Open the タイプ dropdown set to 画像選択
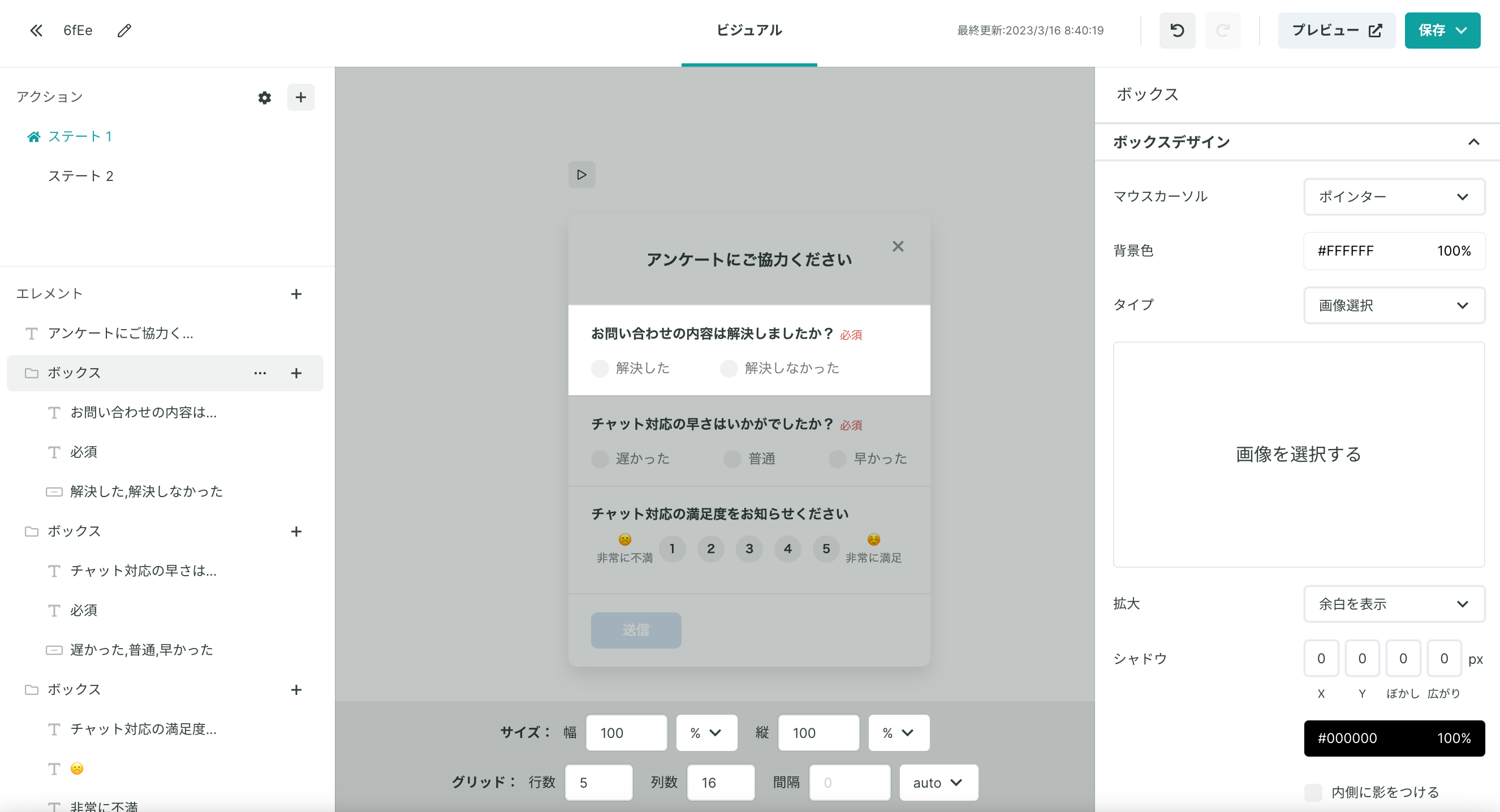Screen dimensions: 1500x812 [1394, 305]
